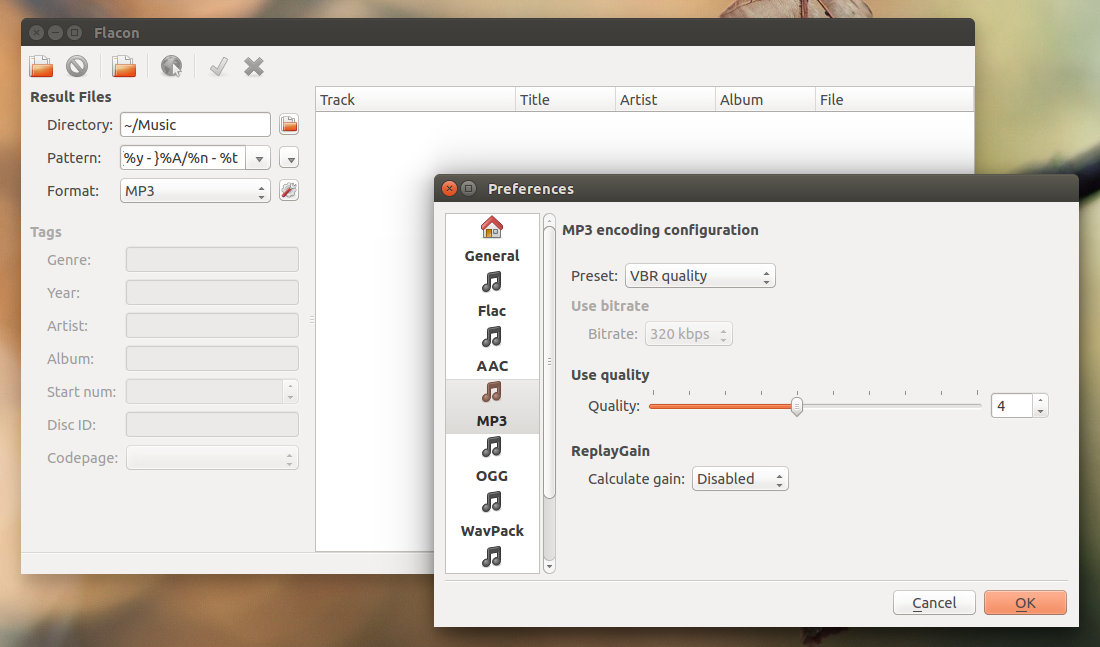Click the Preferences window maximize button
The image size is (1100, 647).
tap(469, 188)
